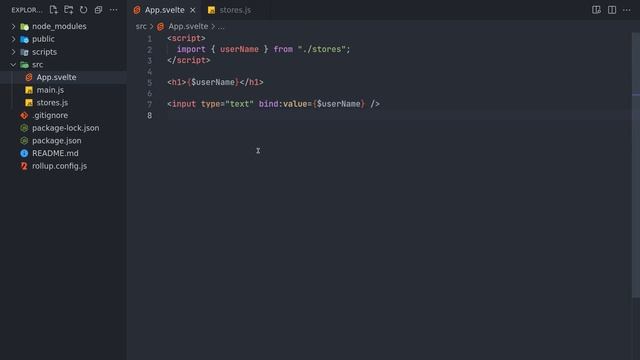Click src in the breadcrumb path
Screen dimensions: 640x360
(x=141, y=27)
